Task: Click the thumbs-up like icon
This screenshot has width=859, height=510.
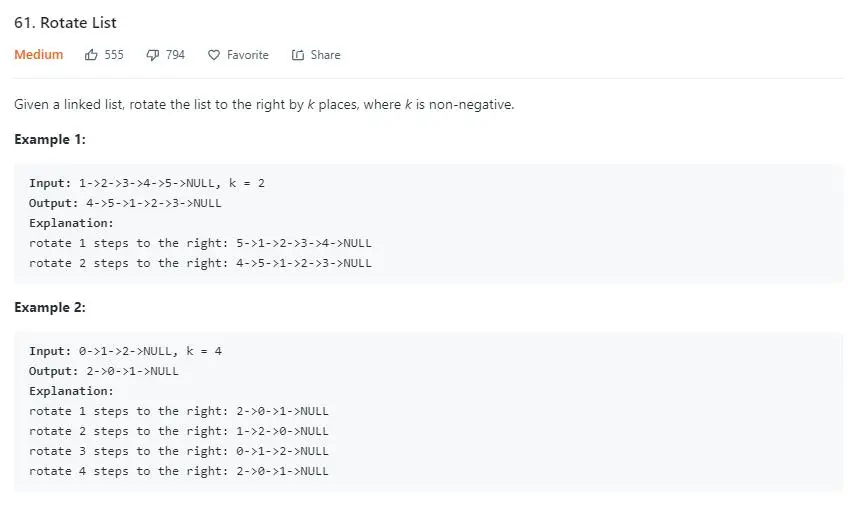Action: click(x=91, y=55)
